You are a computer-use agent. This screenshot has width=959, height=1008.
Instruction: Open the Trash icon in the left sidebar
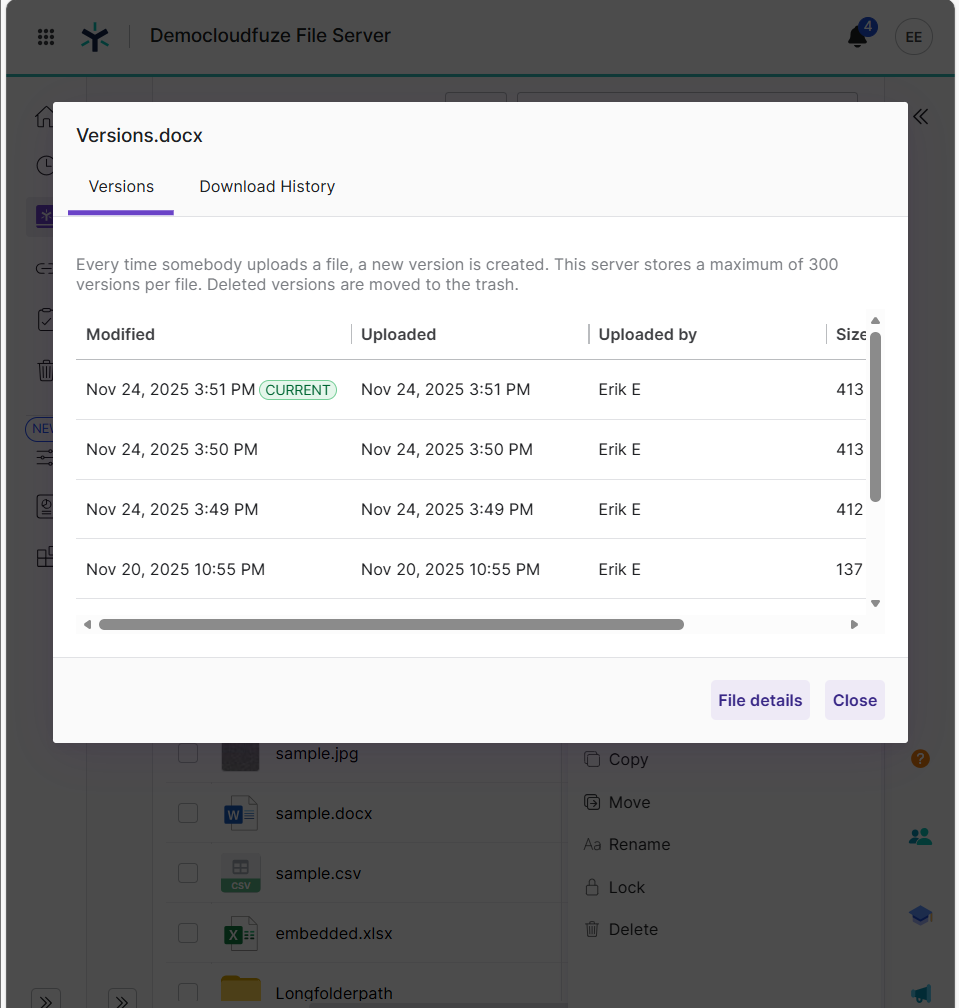45,370
